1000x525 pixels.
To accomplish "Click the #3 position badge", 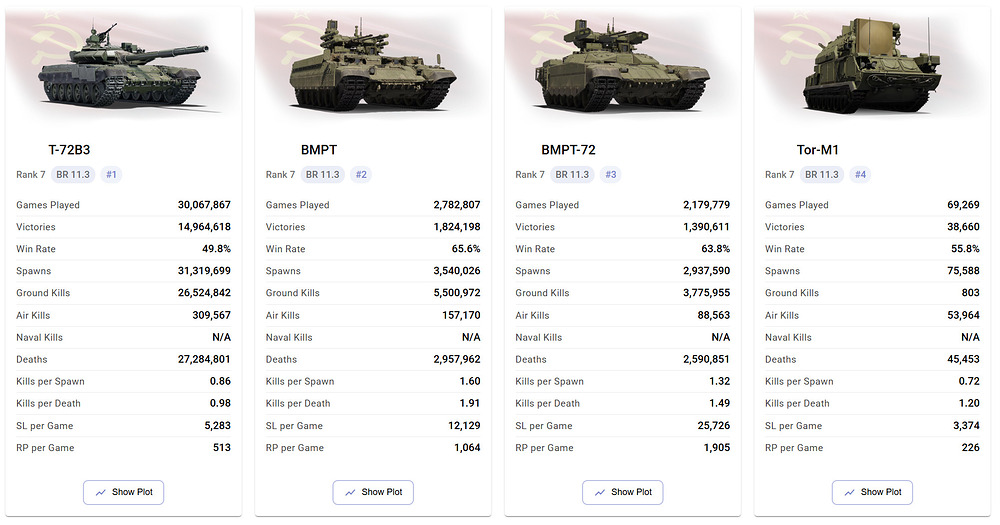I will (x=610, y=175).
